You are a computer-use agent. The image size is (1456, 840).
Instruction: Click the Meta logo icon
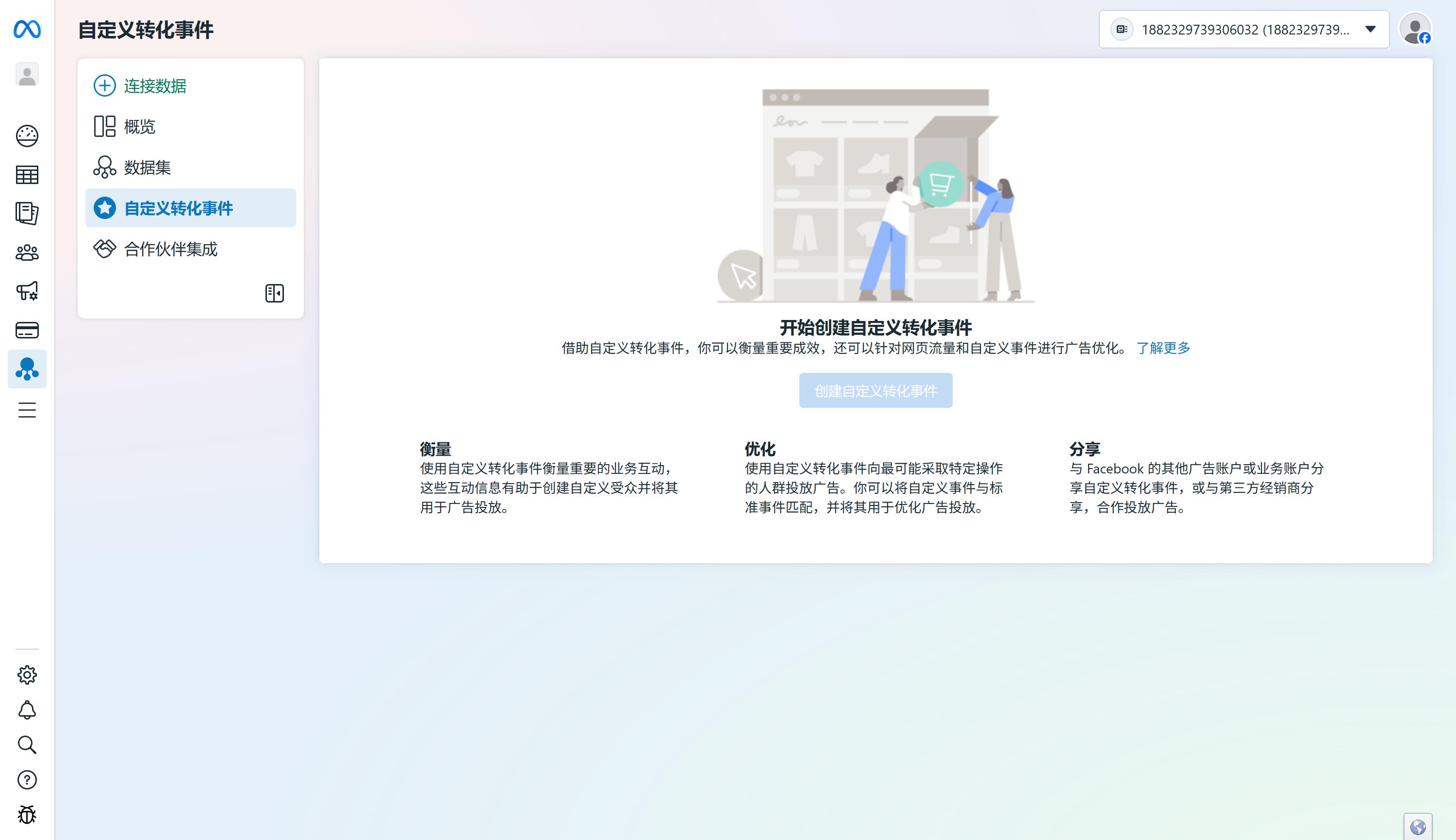coord(27,29)
